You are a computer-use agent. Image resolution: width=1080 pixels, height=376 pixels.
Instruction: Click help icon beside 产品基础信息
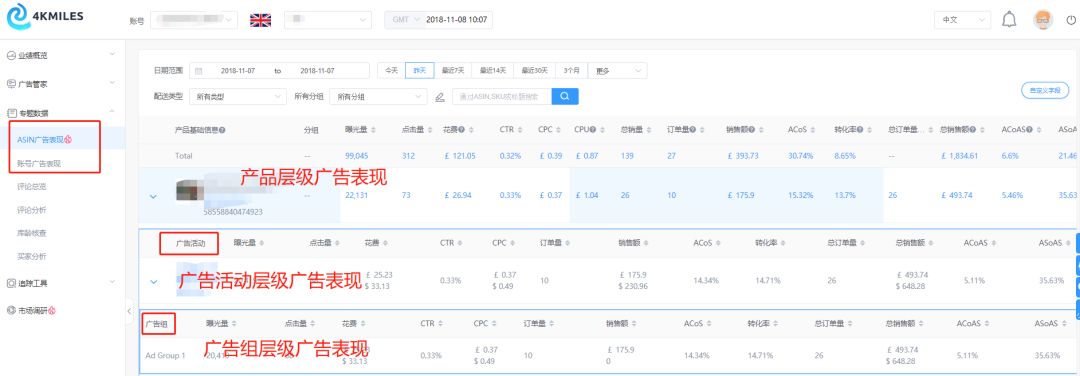tap(222, 129)
